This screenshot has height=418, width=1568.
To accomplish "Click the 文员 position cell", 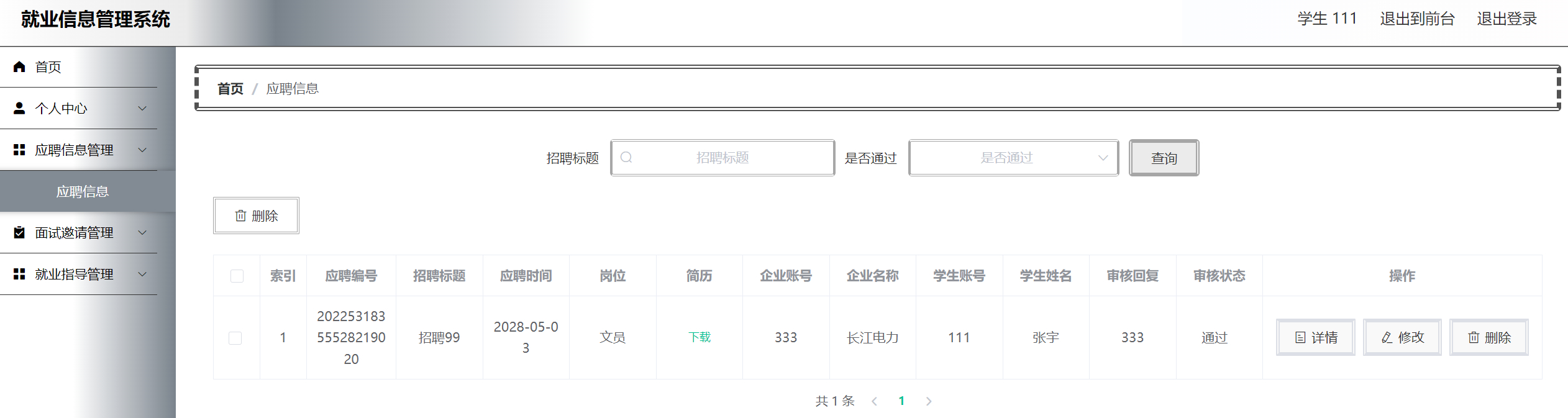I will tap(612, 337).
